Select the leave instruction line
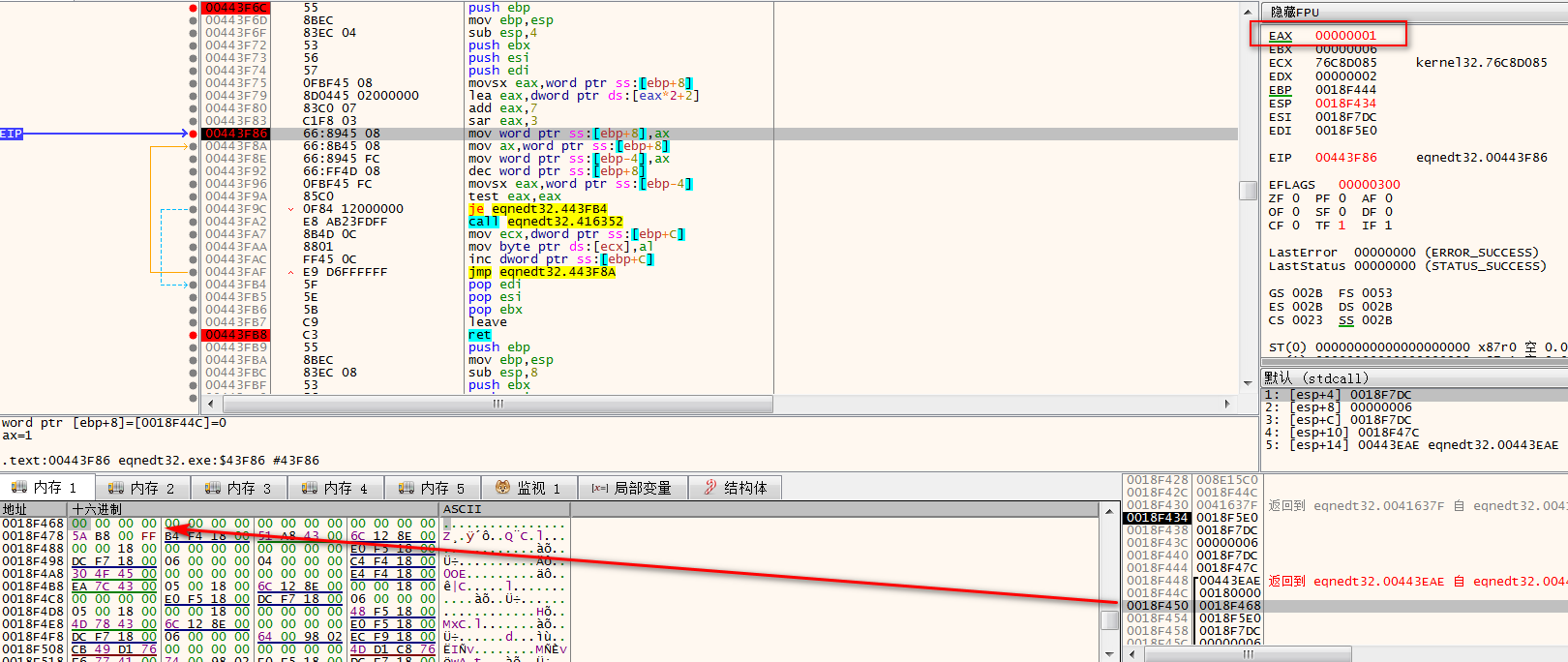The image size is (1568, 662). [488, 322]
